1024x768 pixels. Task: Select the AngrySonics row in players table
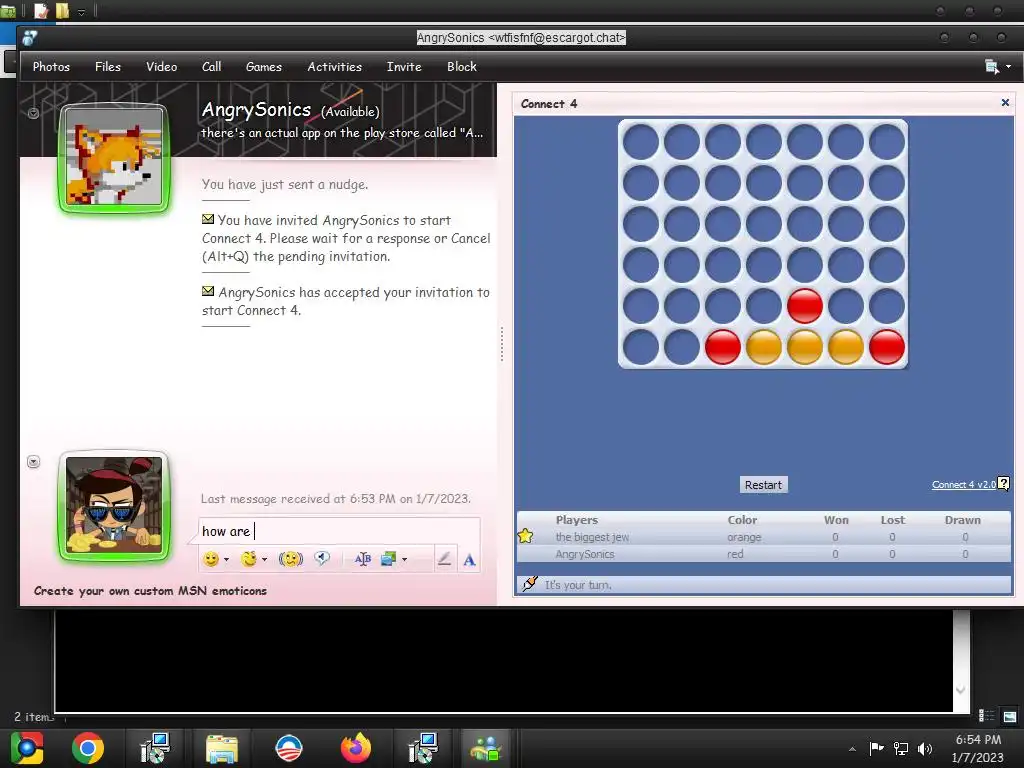764,554
